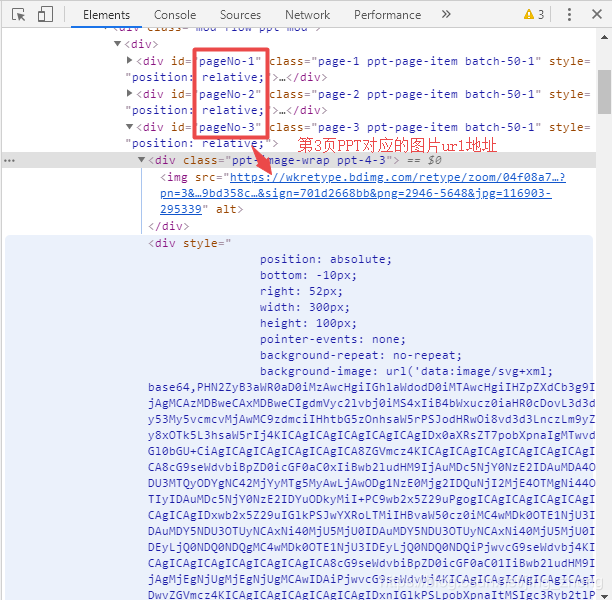Viewport: 612px width, 600px height.
Task: Collapse the ppt-image-wrap div node
Action: [x=141, y=160]
